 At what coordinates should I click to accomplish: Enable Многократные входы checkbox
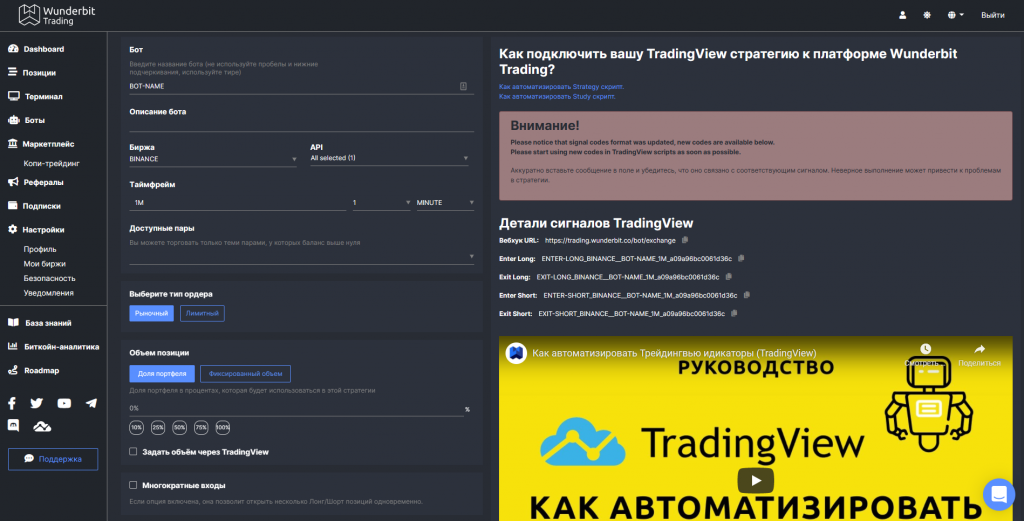pyautogui.click(x=133, y=485)
